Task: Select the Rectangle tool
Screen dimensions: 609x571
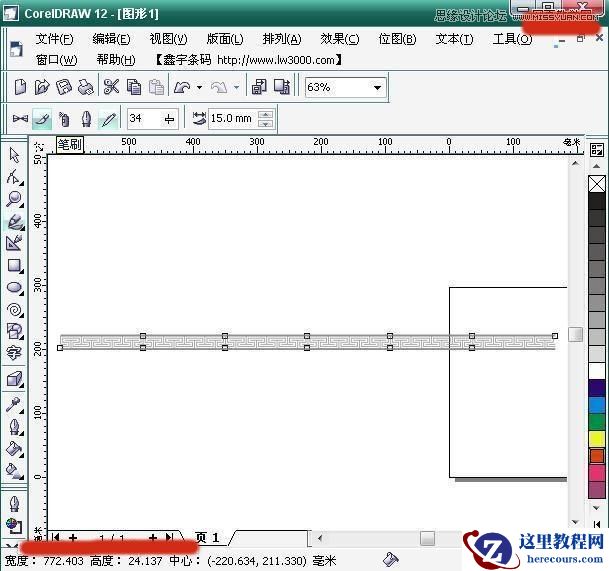Action: (x=14, y=266)
